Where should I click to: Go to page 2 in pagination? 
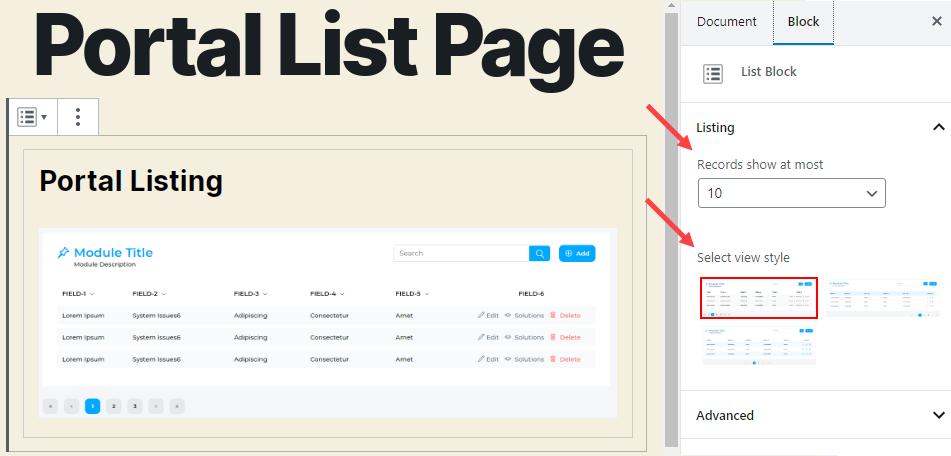pos(114,406)
